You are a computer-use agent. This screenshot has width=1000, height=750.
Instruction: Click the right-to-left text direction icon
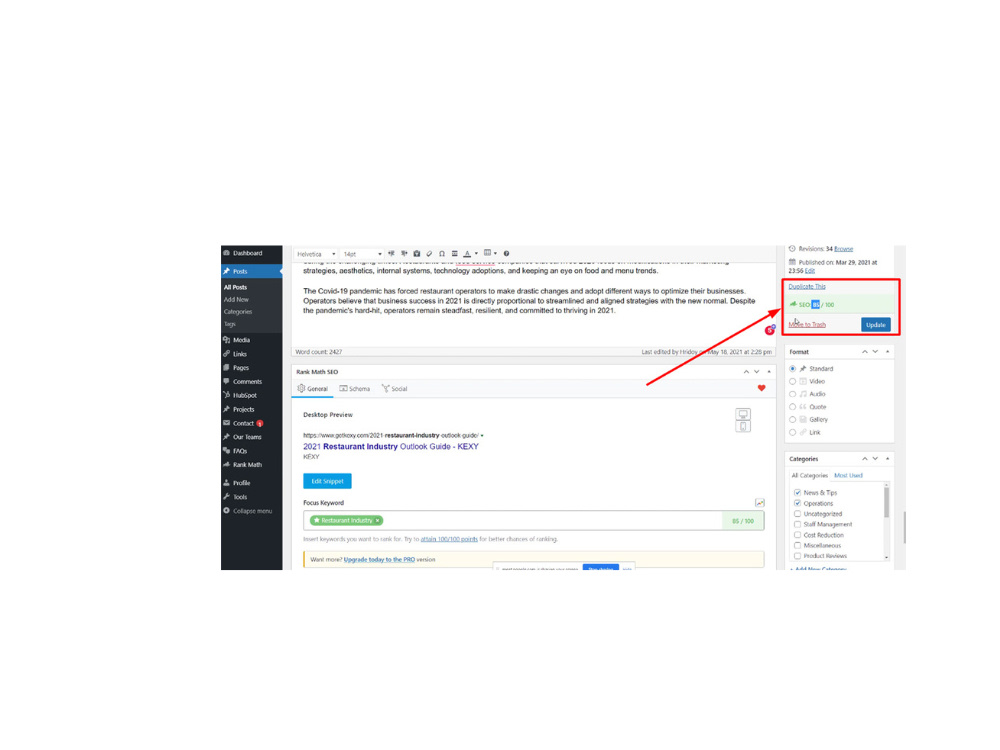tap(404, 254)
